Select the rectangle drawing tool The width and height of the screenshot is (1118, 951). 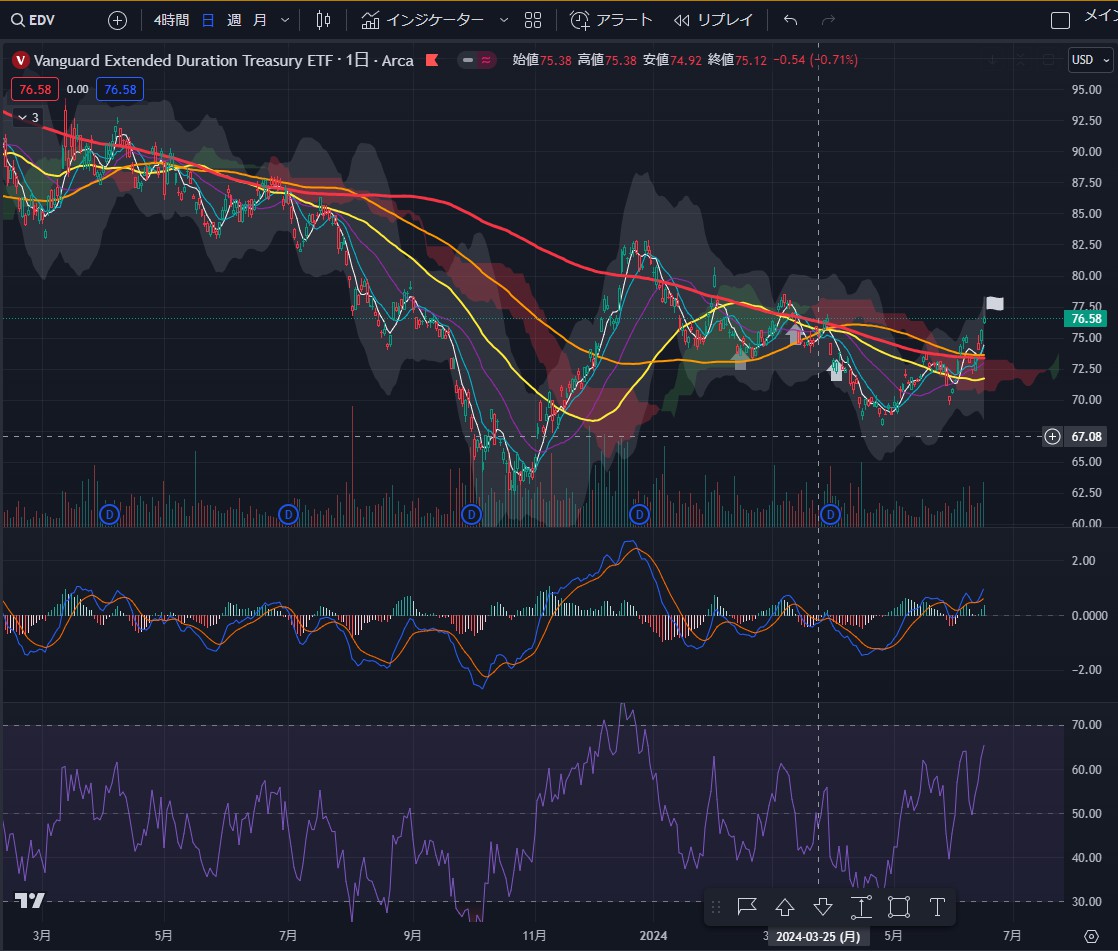click(898, 907)
